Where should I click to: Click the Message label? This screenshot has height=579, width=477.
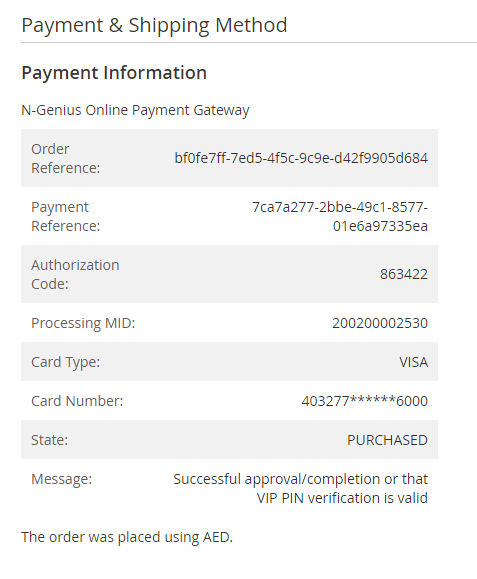[62, 479]
